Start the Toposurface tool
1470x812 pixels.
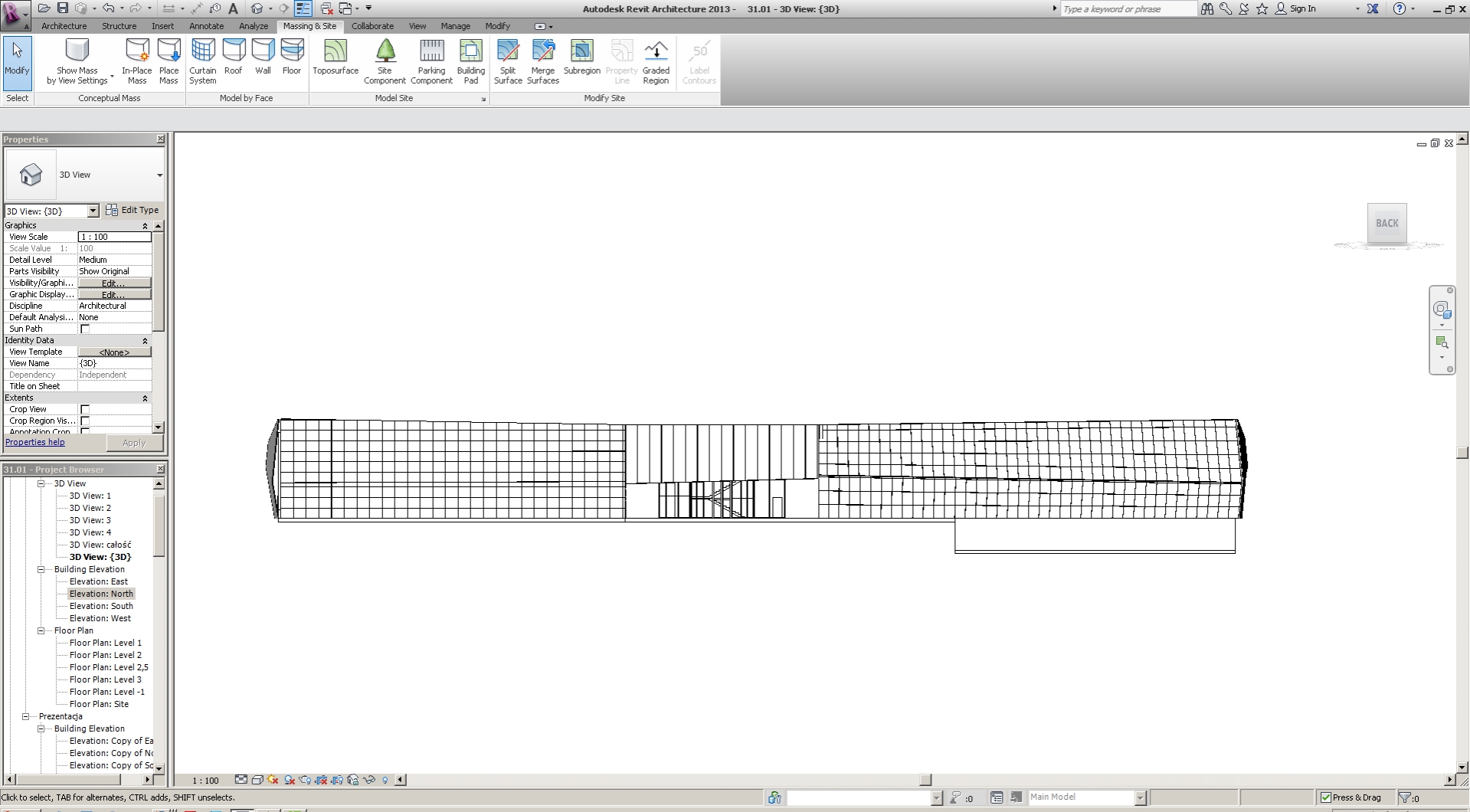point(336,57)
